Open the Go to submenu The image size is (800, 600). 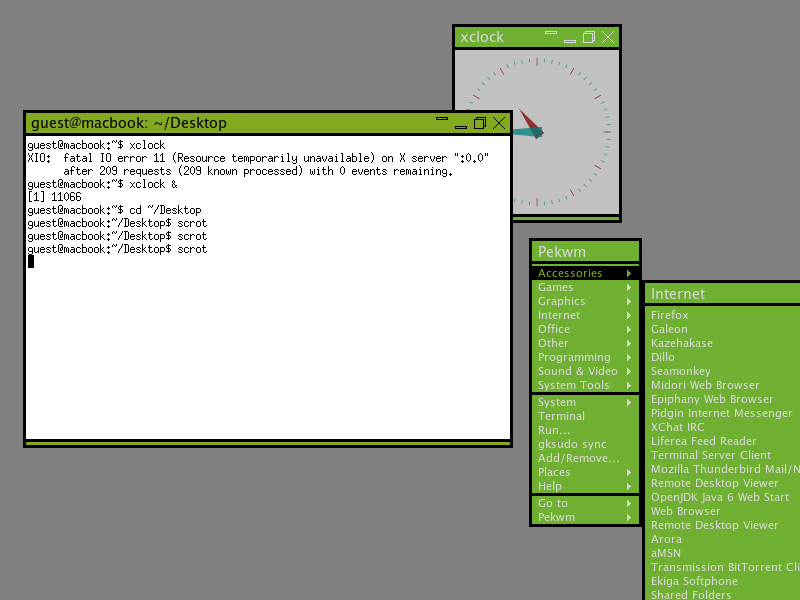pos(585,503)
